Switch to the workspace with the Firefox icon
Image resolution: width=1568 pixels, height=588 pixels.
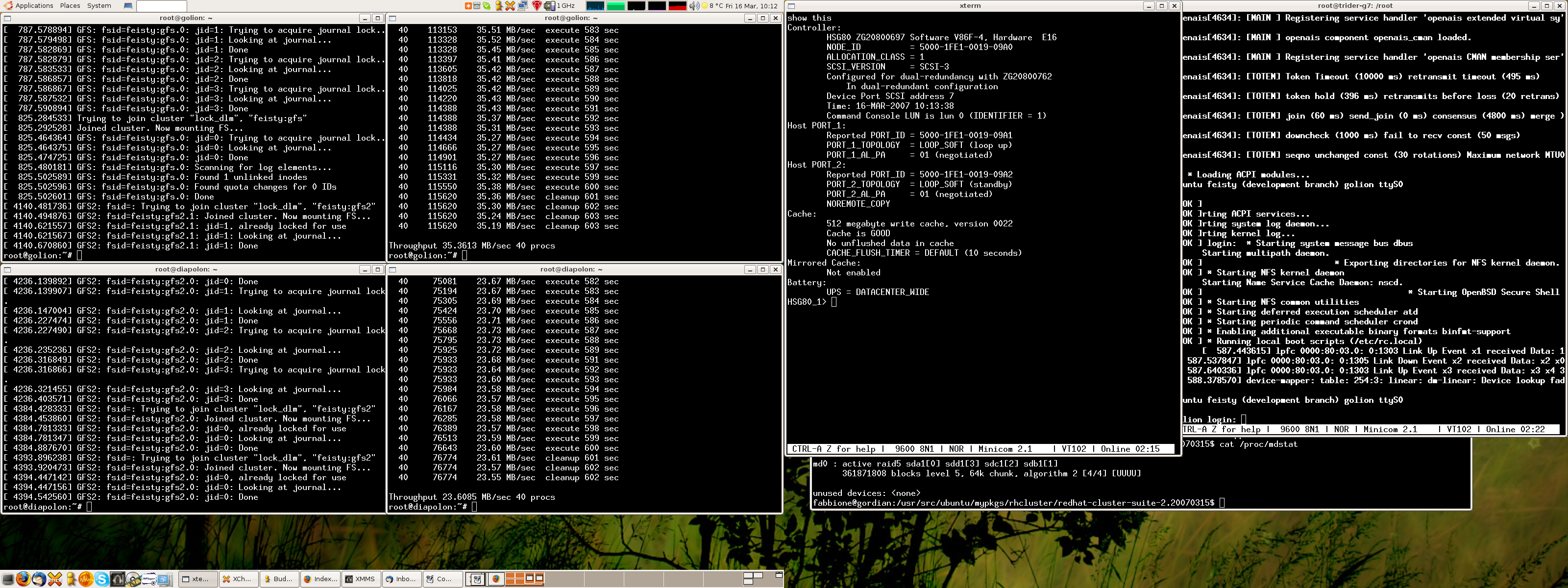pos(495,579)
